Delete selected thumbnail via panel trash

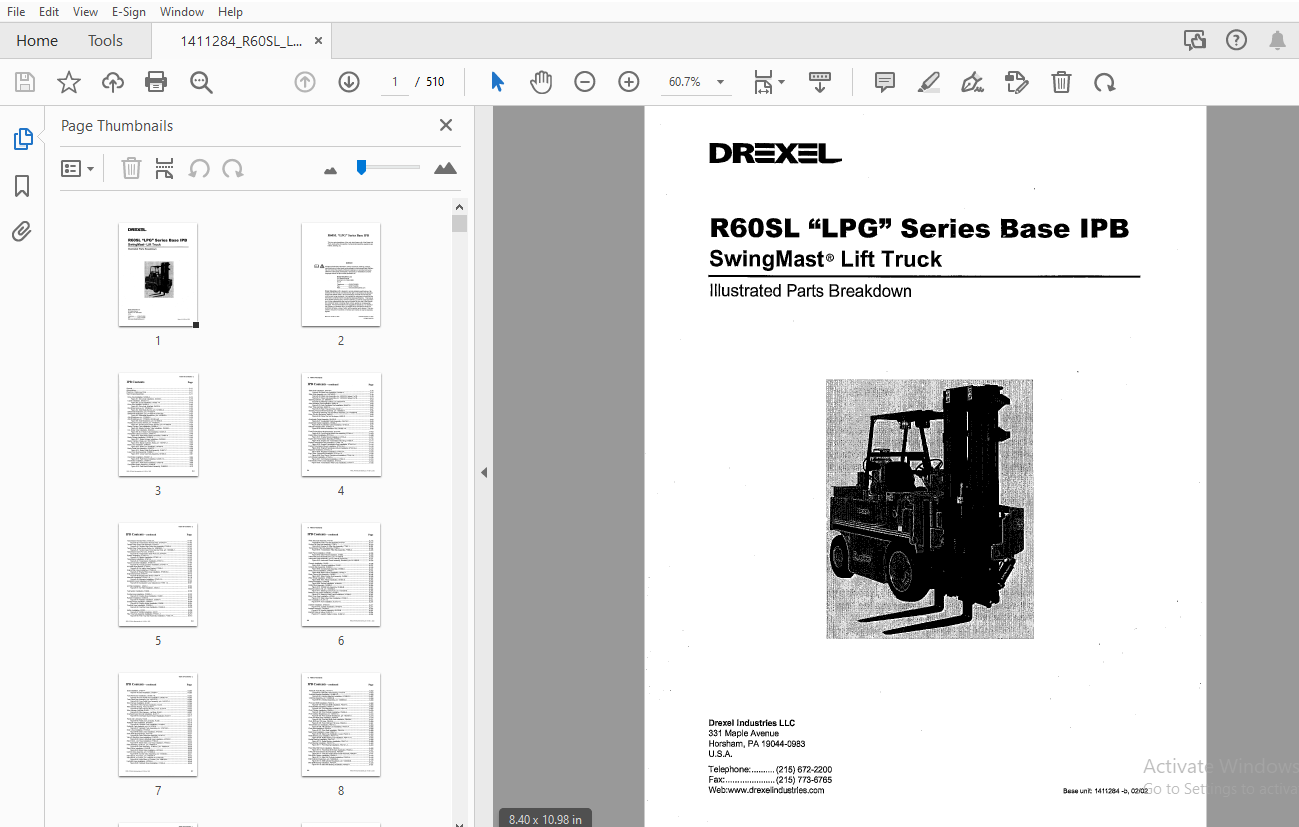coord(131,169)
